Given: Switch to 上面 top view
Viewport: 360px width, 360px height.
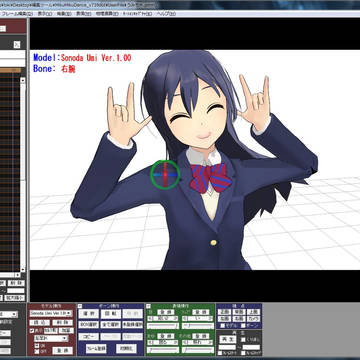Looking at the screenshot, I should tap(253, 312).
